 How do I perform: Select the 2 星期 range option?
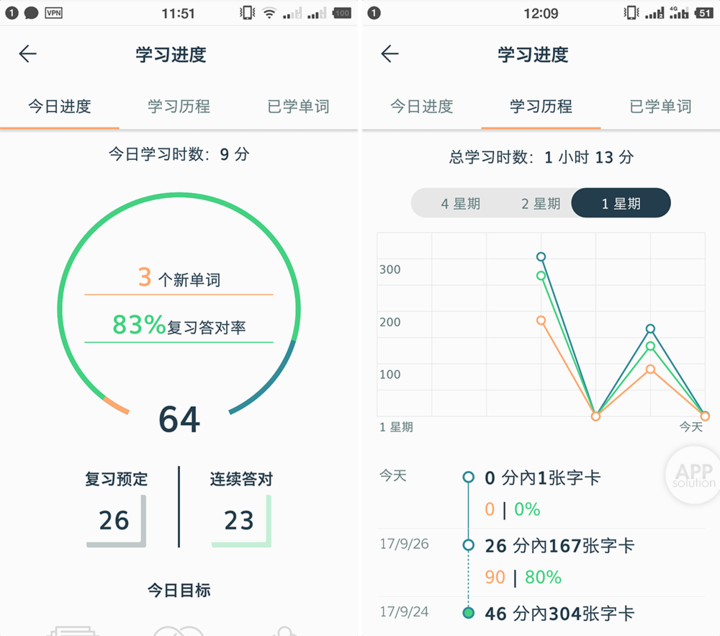pos(540,203)
